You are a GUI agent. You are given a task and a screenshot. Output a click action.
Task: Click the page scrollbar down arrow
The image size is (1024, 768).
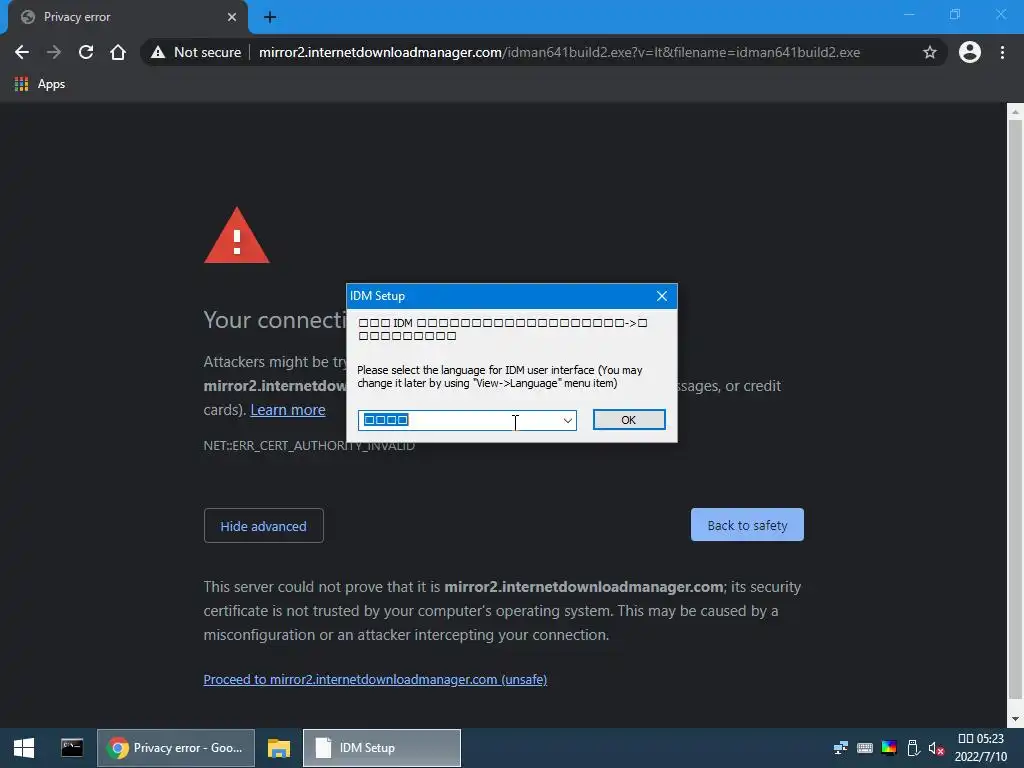click(1015, 719)
